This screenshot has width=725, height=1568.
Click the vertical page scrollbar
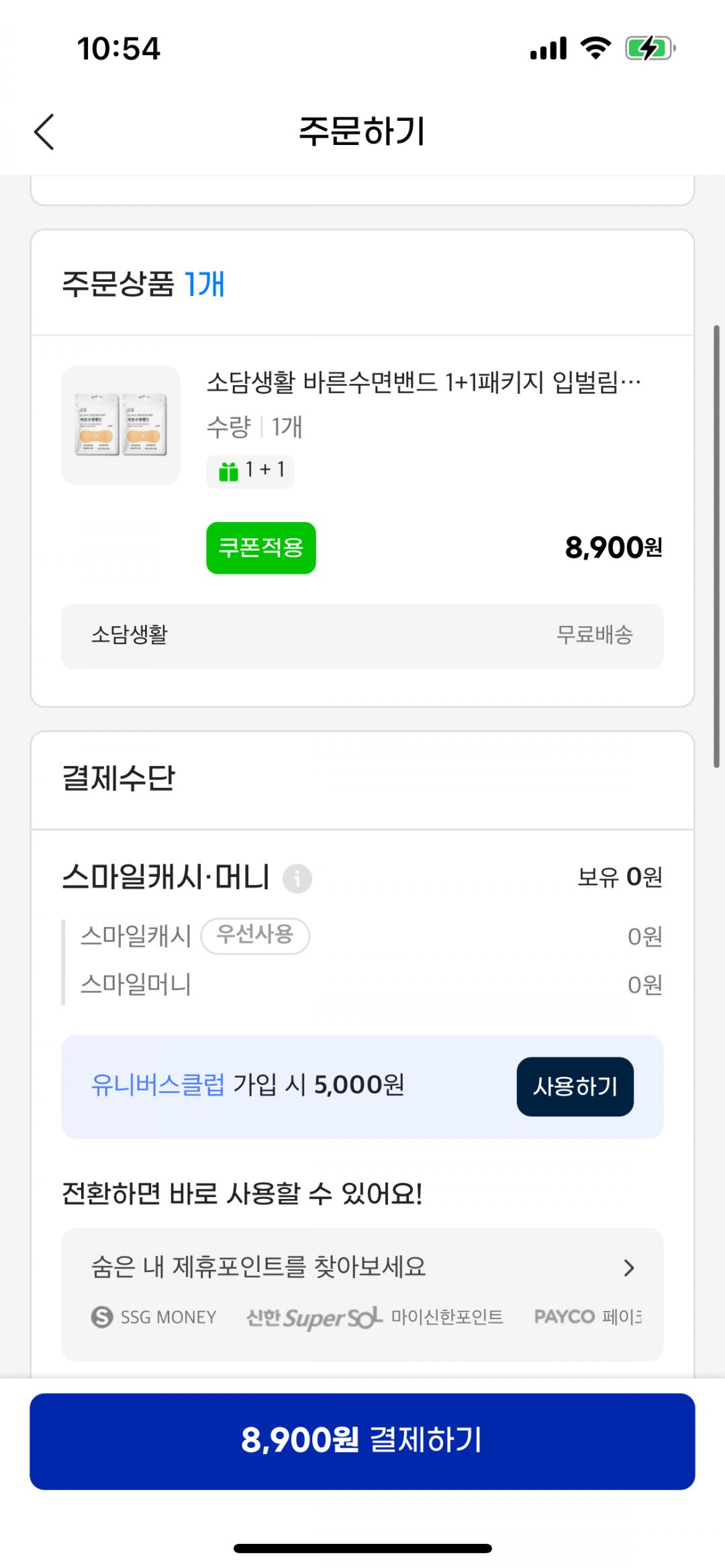coord(716,546)
